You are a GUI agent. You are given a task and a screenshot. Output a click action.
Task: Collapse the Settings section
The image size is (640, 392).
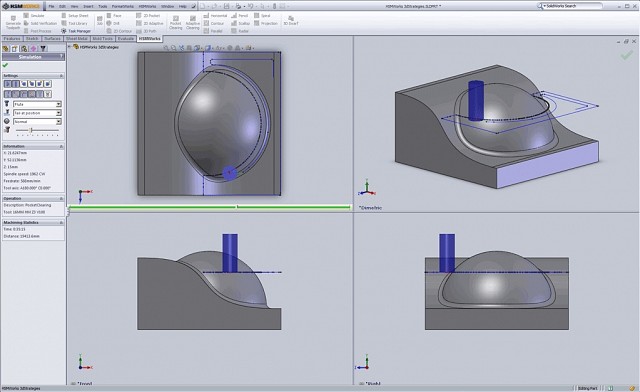point(61,76)
